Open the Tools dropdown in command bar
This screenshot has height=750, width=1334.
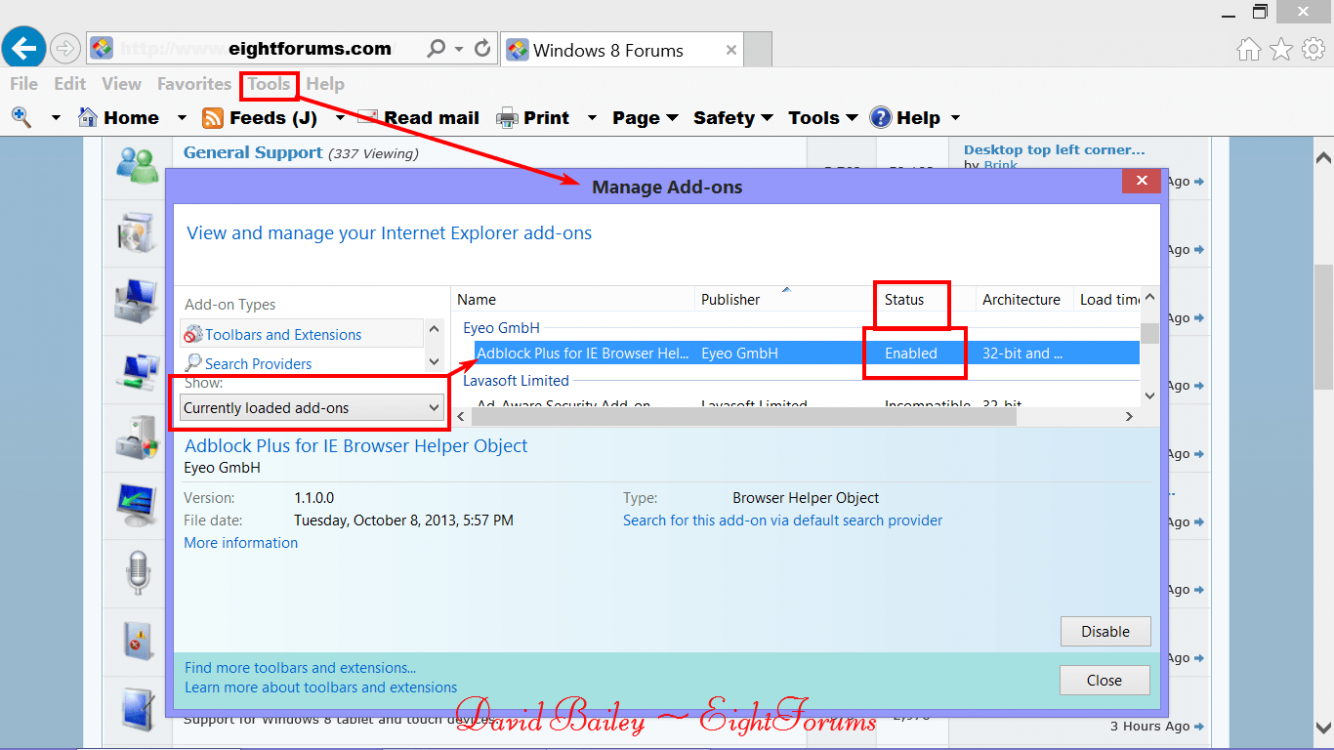(x=823, y=118)
